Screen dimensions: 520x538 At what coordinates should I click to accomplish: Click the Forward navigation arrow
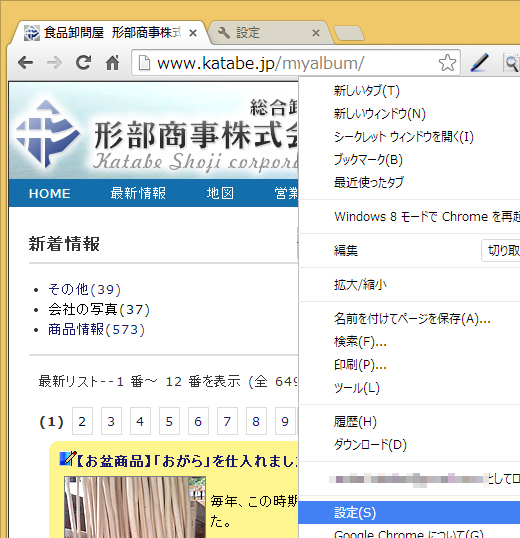tap(54, 63)
